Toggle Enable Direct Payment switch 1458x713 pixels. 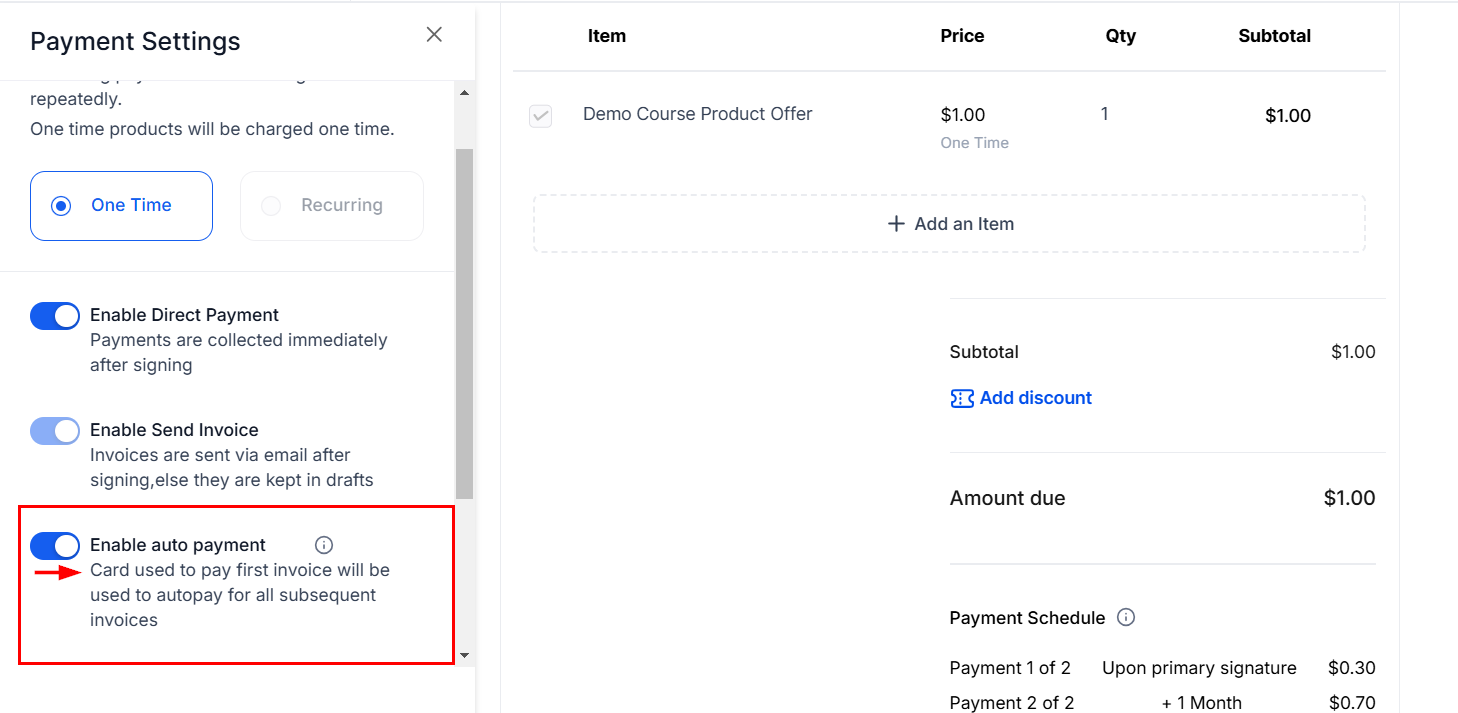tap(55, 316)
